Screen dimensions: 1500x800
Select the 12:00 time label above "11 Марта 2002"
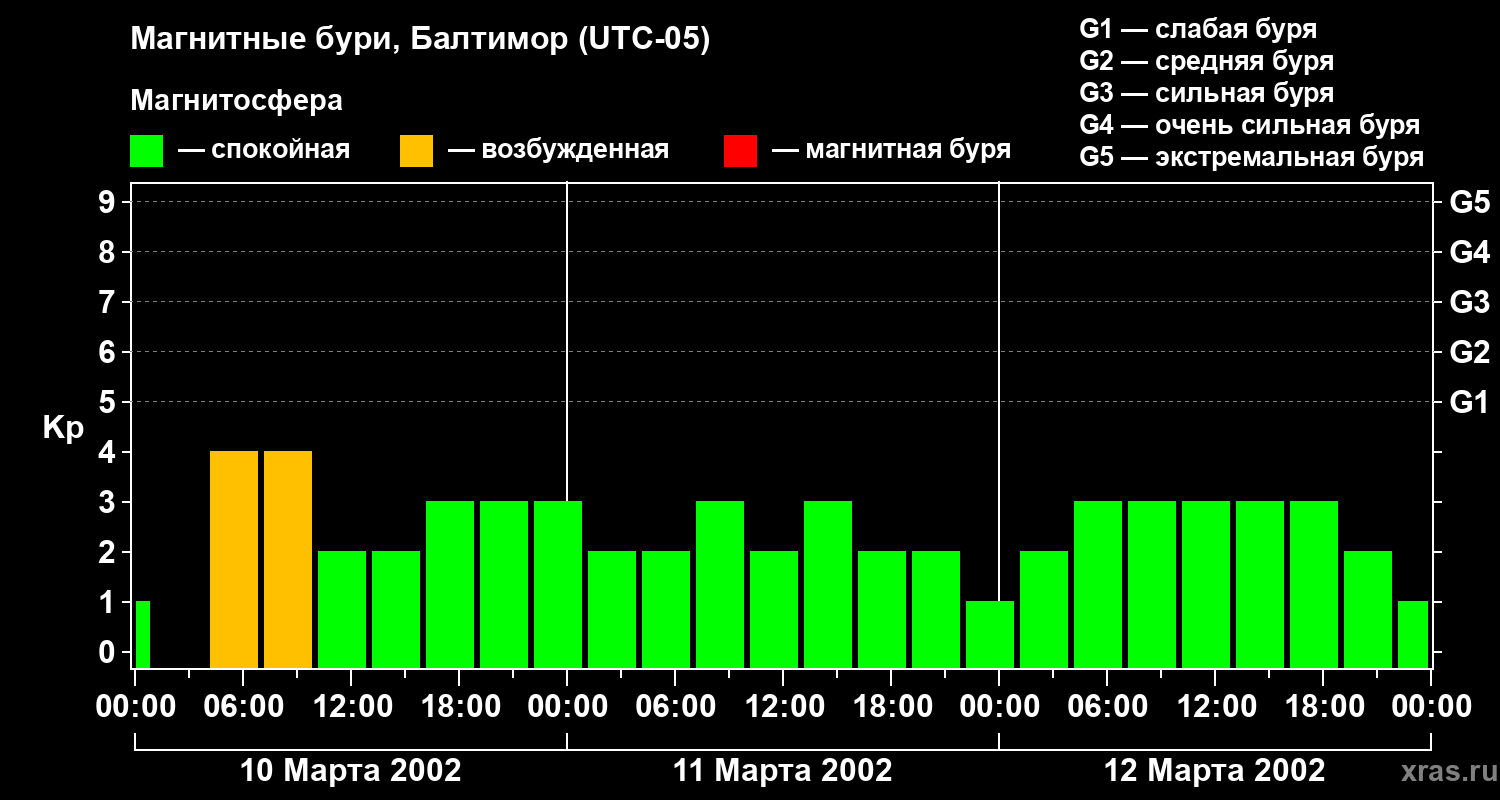(x=783, y=707)
